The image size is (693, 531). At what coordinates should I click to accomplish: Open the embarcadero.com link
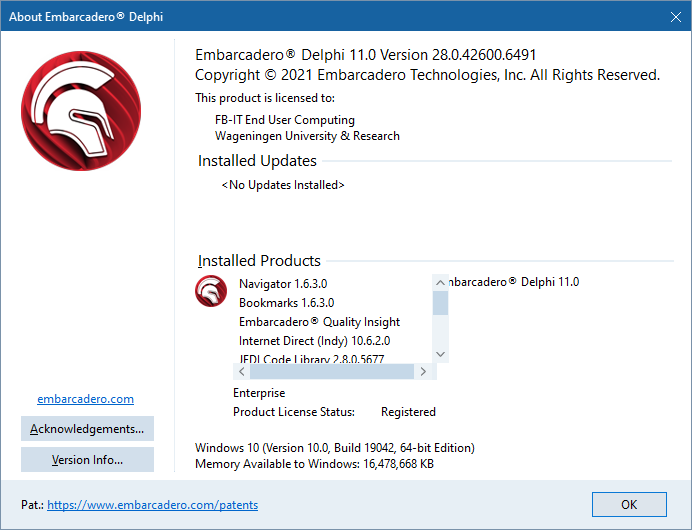pyautogui.click(x=85, y=399)
